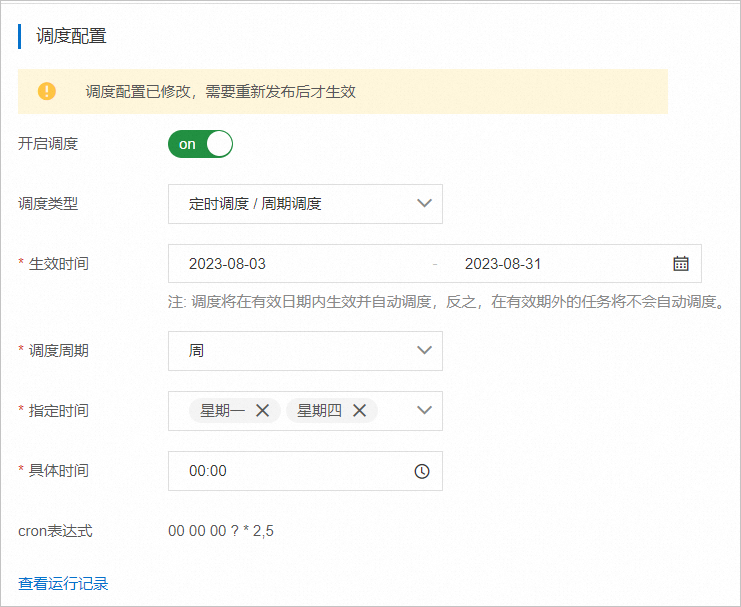Click the 生效时间 label
The image size is (741, 607).
tap(59, 263)
